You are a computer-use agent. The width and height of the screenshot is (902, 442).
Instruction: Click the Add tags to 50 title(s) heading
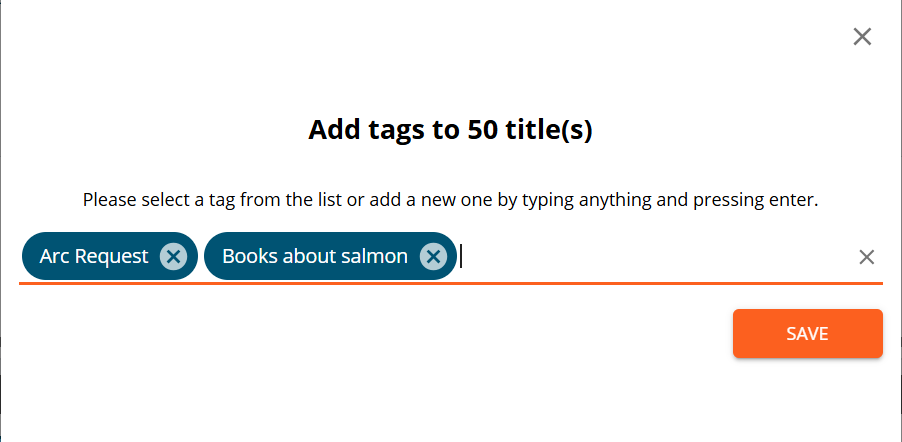[450, 129]
